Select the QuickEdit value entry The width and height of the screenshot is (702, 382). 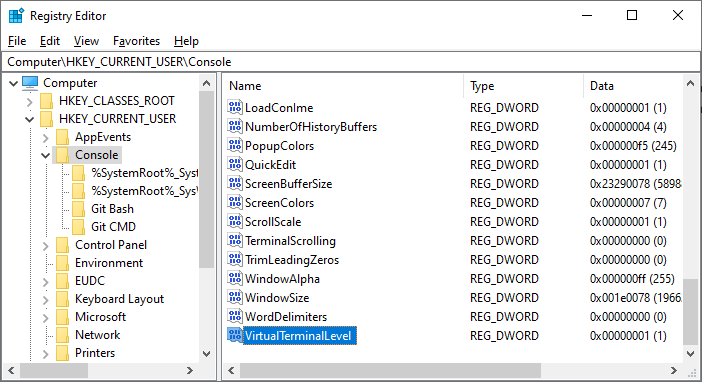270,165
